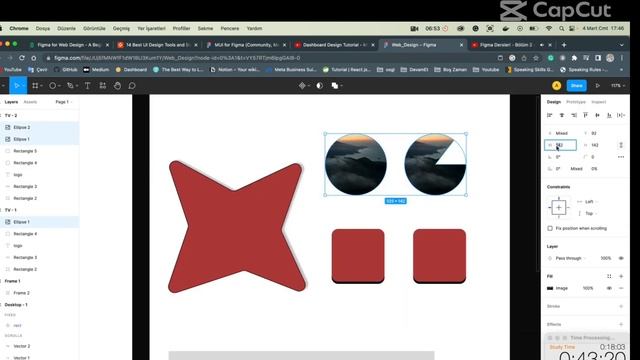The width and height of the screenshot is (640, 360).
Task: Add a new fill with plus
Action: 621,276
